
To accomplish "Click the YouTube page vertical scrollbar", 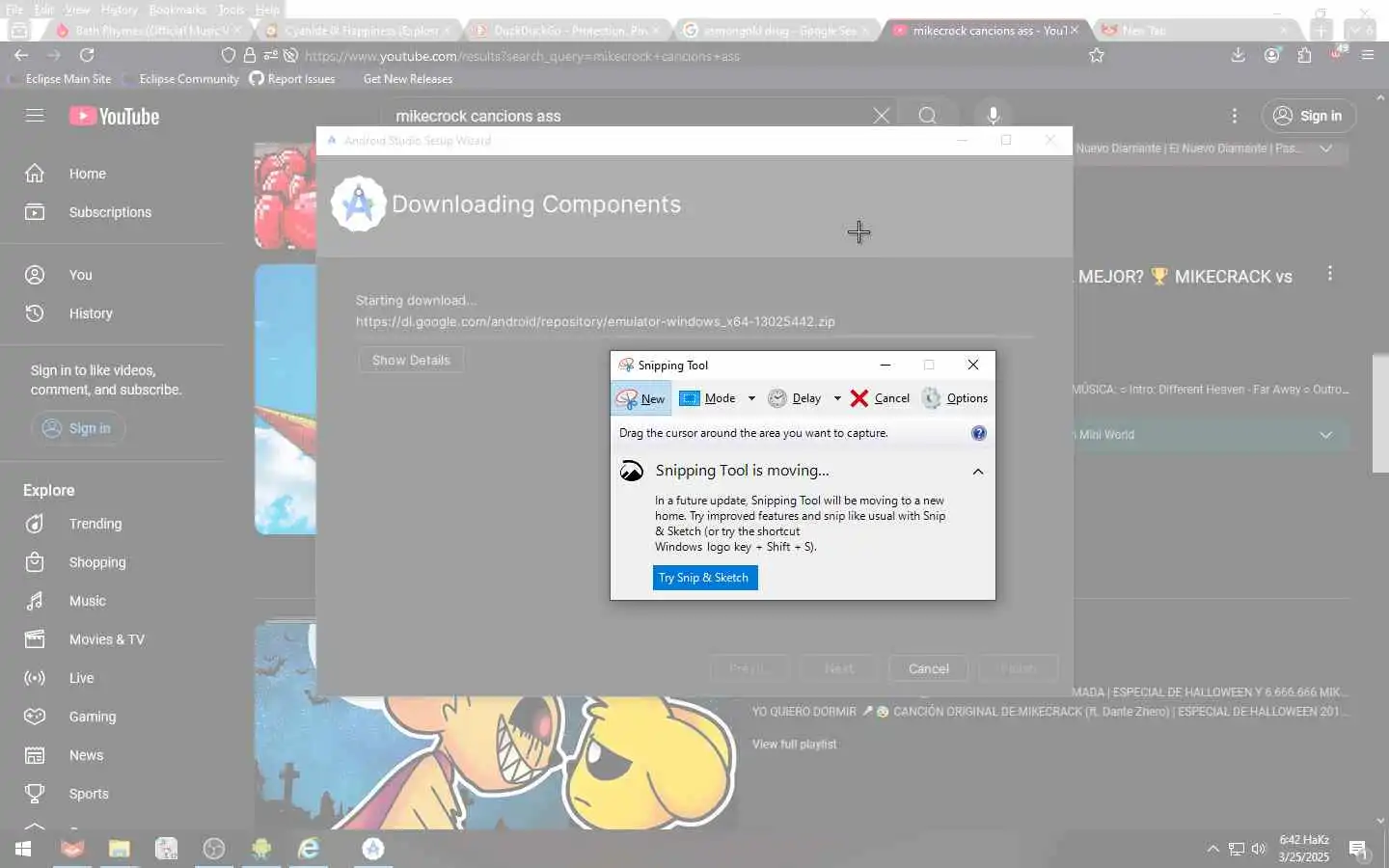I will point(1380,413).
